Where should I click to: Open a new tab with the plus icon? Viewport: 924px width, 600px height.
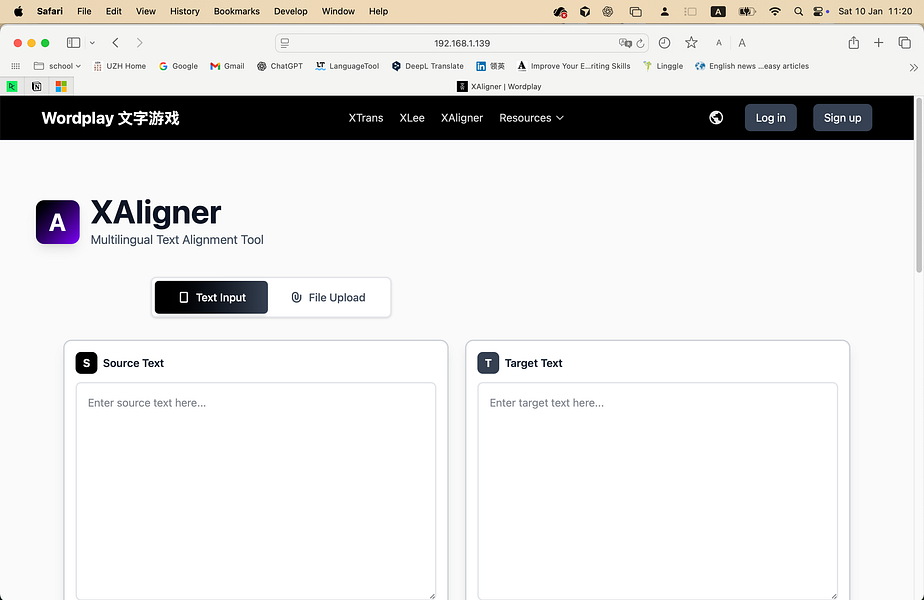tap(879, 42)
